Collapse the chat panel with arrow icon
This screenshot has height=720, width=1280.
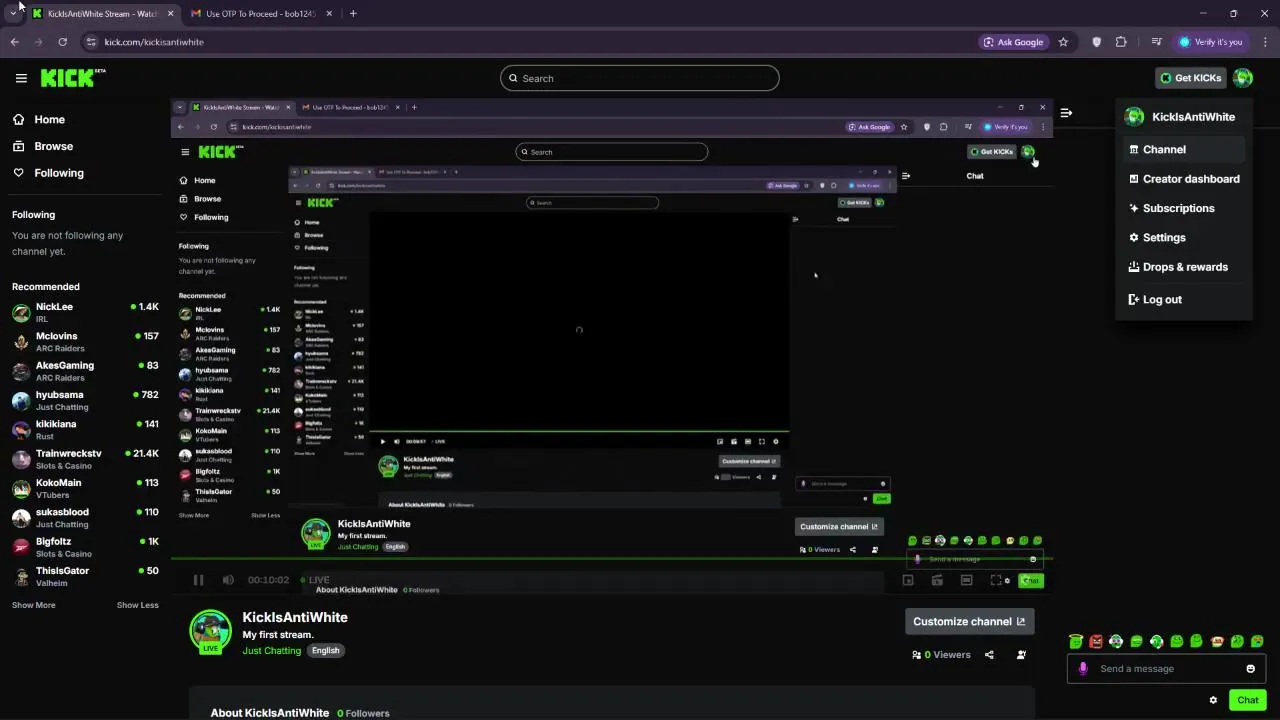[x=1066, y=113]
